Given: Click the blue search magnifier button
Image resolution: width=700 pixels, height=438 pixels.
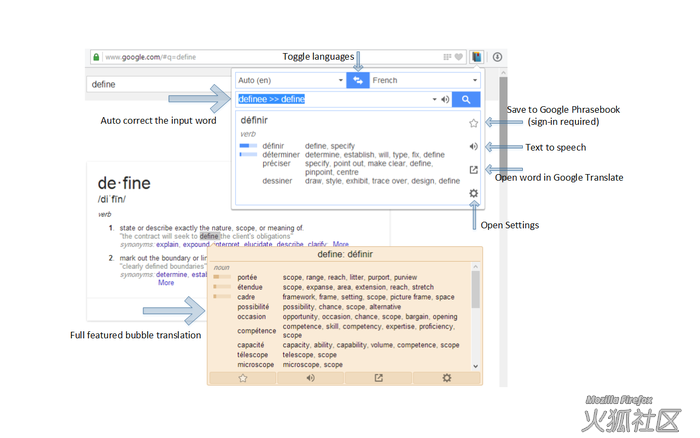Looking at the screenshot, I should pos(466,100).
